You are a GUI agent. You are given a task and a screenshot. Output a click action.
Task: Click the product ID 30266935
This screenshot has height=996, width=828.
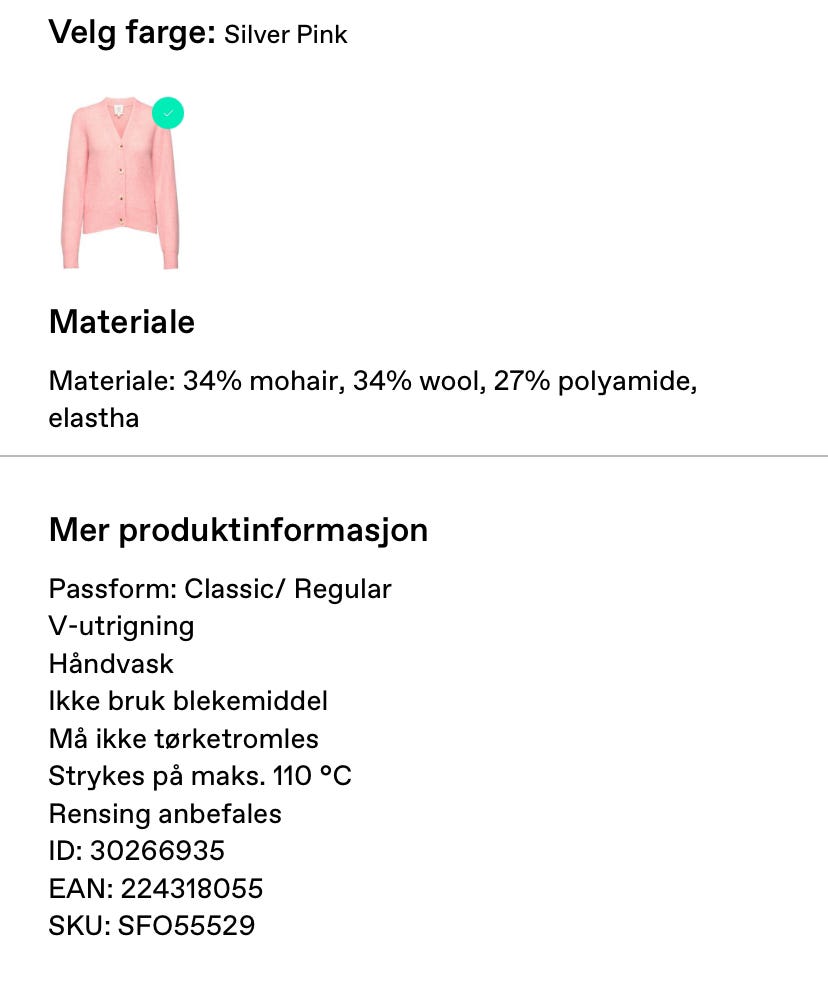point(137,851)
